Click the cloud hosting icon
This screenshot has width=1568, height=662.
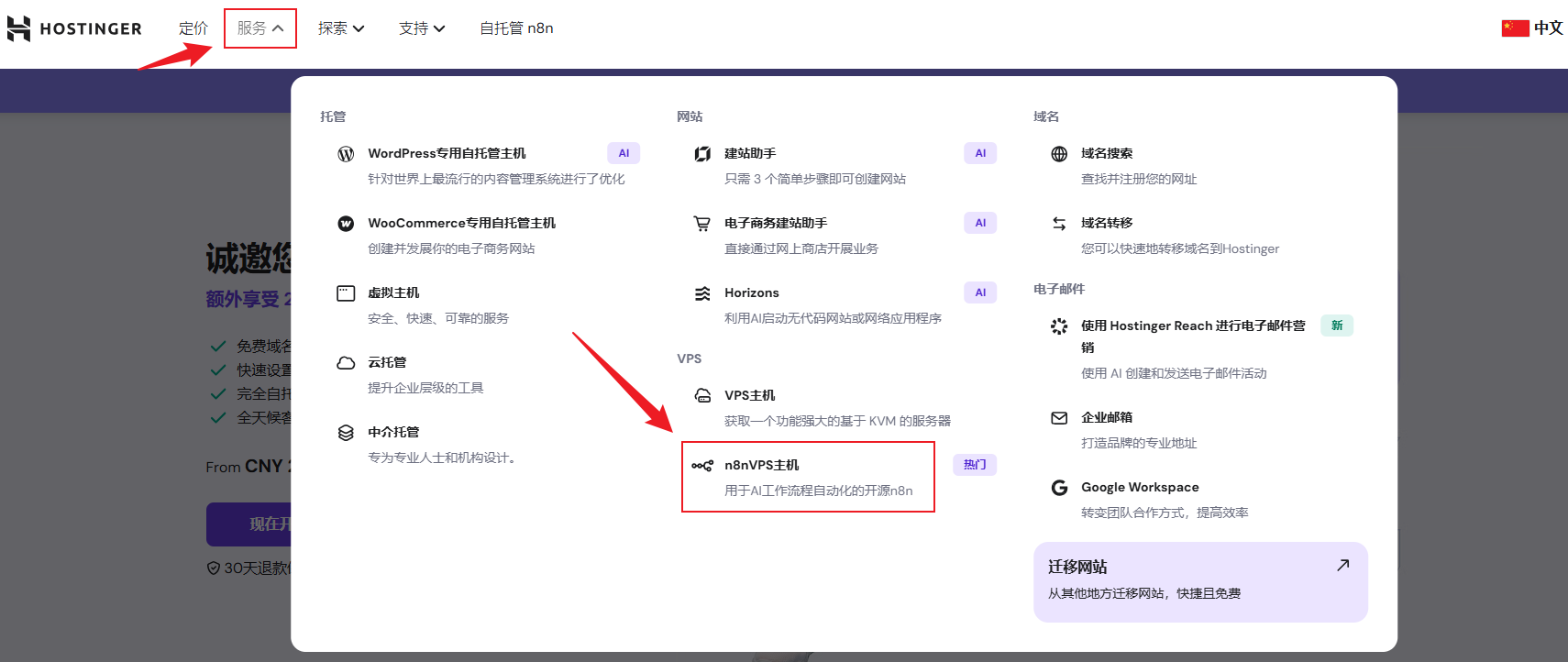click(346, 363)
